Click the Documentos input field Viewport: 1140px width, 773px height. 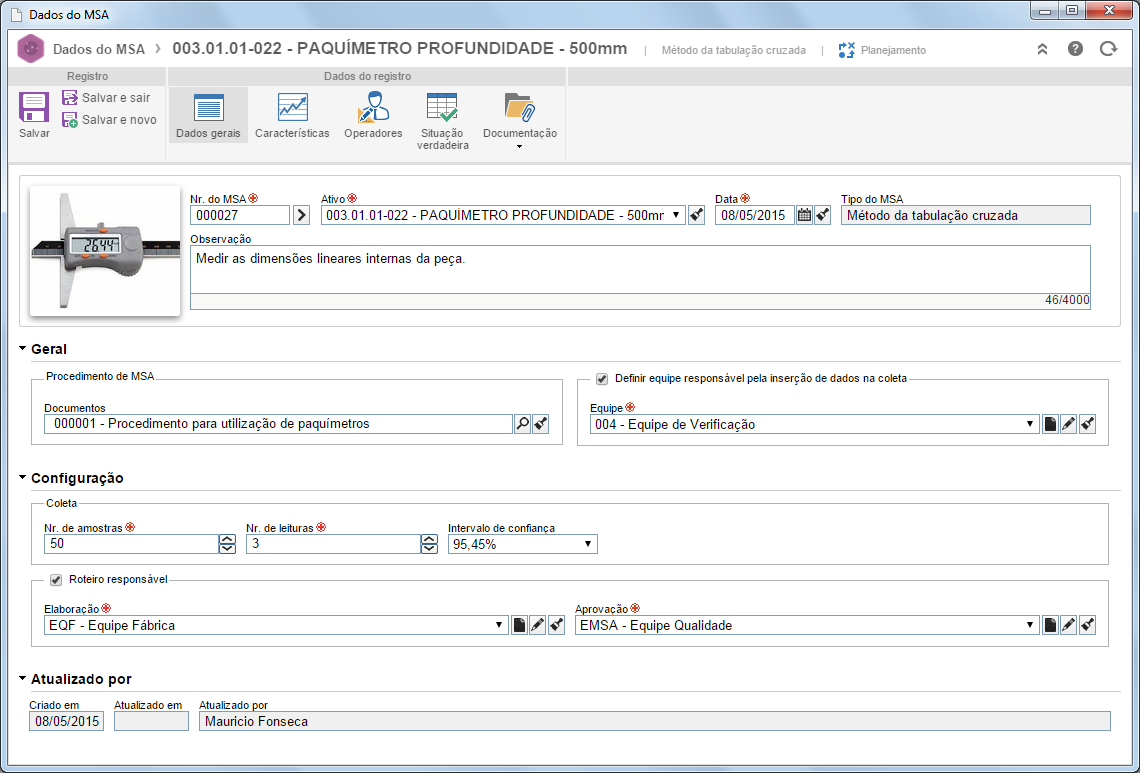pos(278,424)
